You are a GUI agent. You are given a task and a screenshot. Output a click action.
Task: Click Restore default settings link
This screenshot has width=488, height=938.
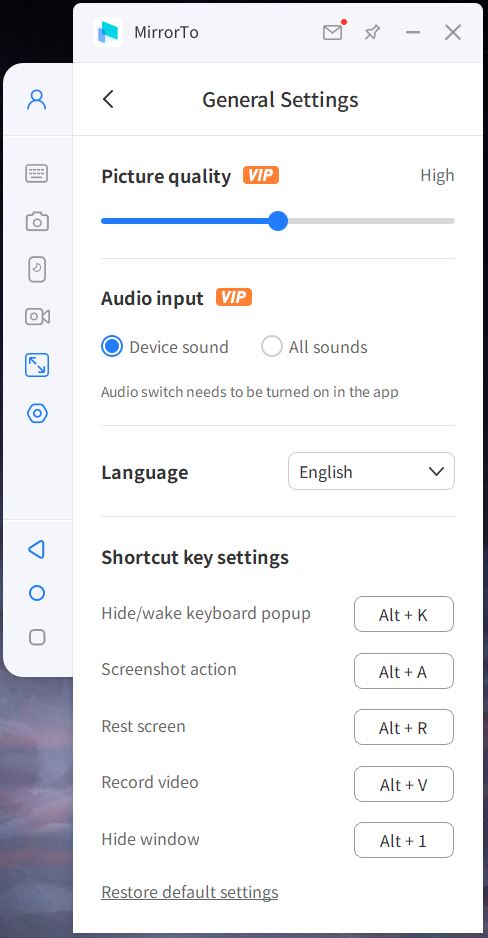point(190,892)
